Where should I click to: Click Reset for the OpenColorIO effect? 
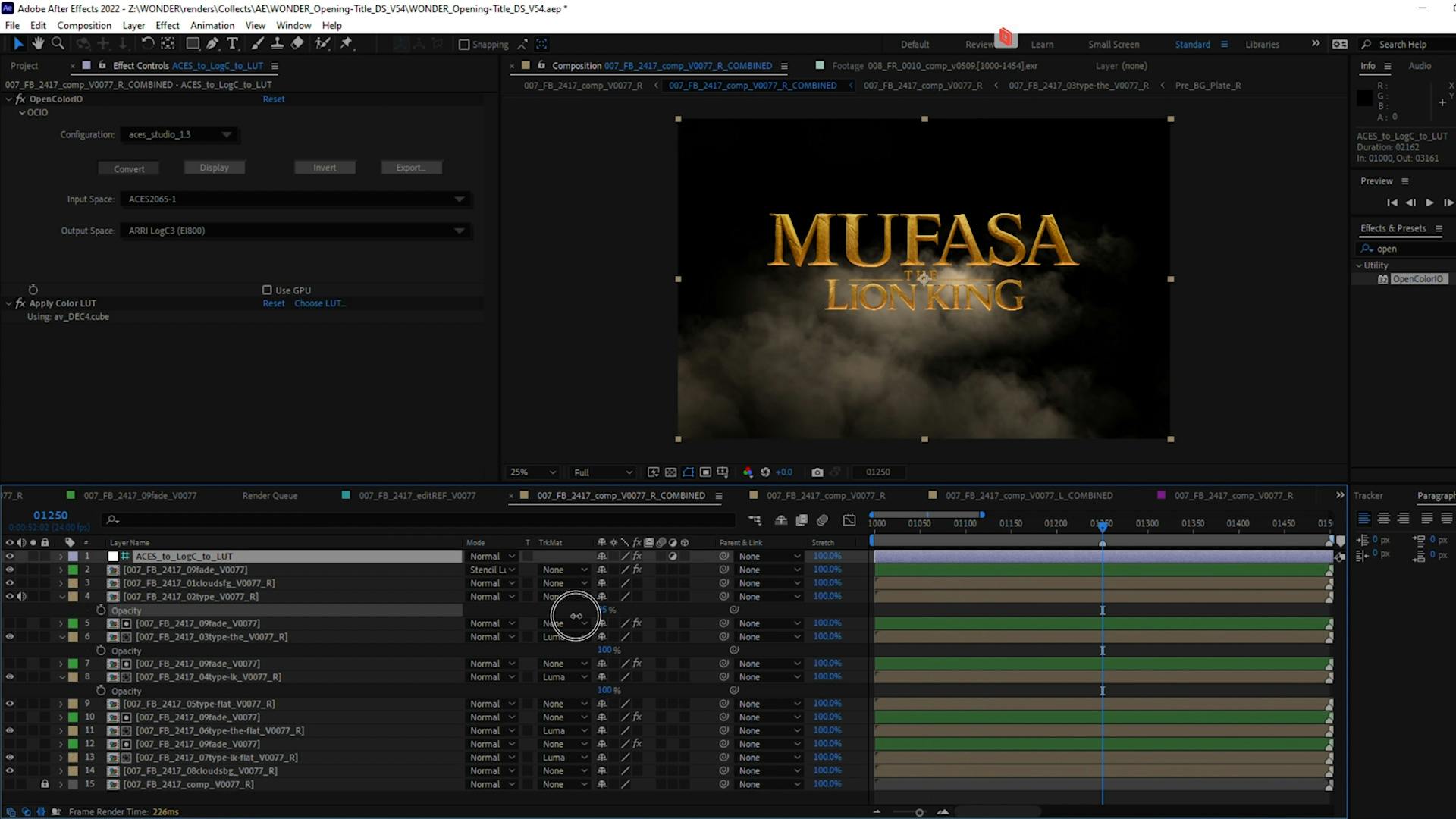274,99
